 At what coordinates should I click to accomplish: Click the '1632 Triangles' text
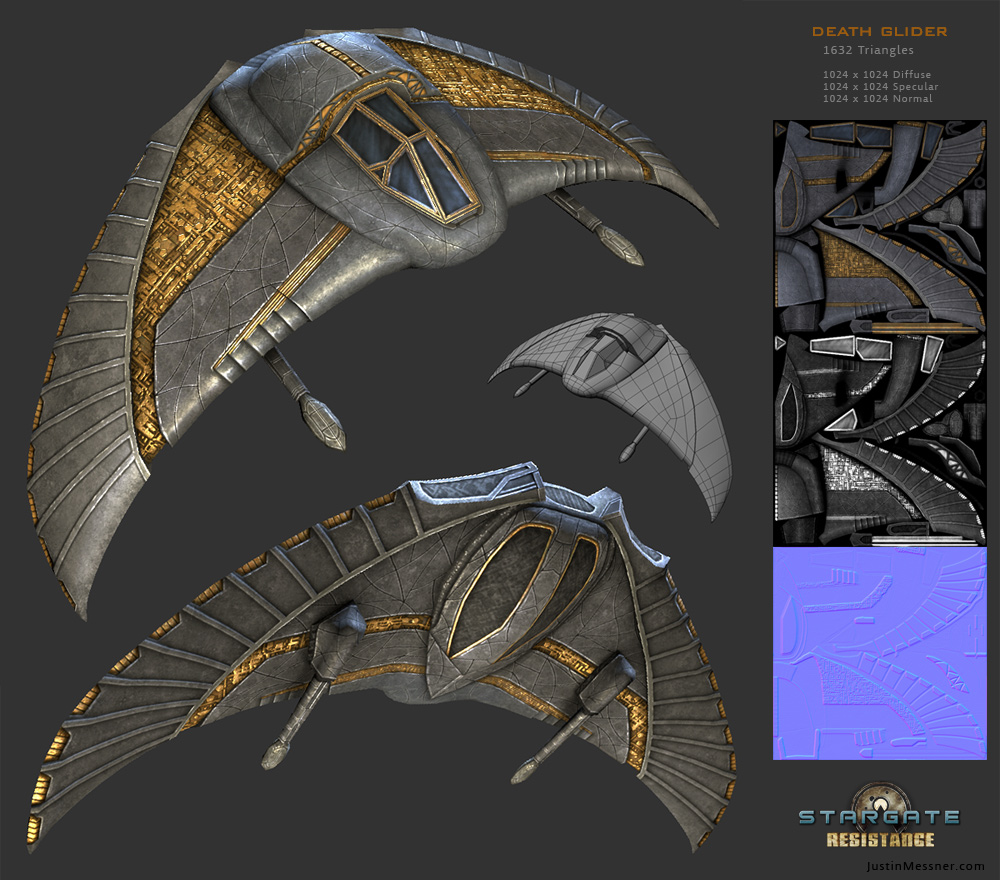[x=868, y=50]
